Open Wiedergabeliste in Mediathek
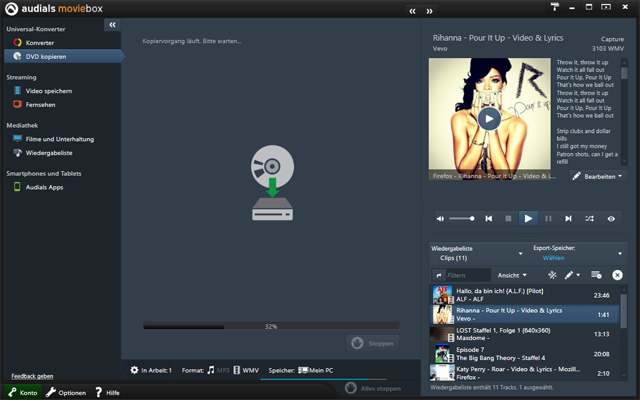This screenshot has height=400, width=640. pos(49,153)
